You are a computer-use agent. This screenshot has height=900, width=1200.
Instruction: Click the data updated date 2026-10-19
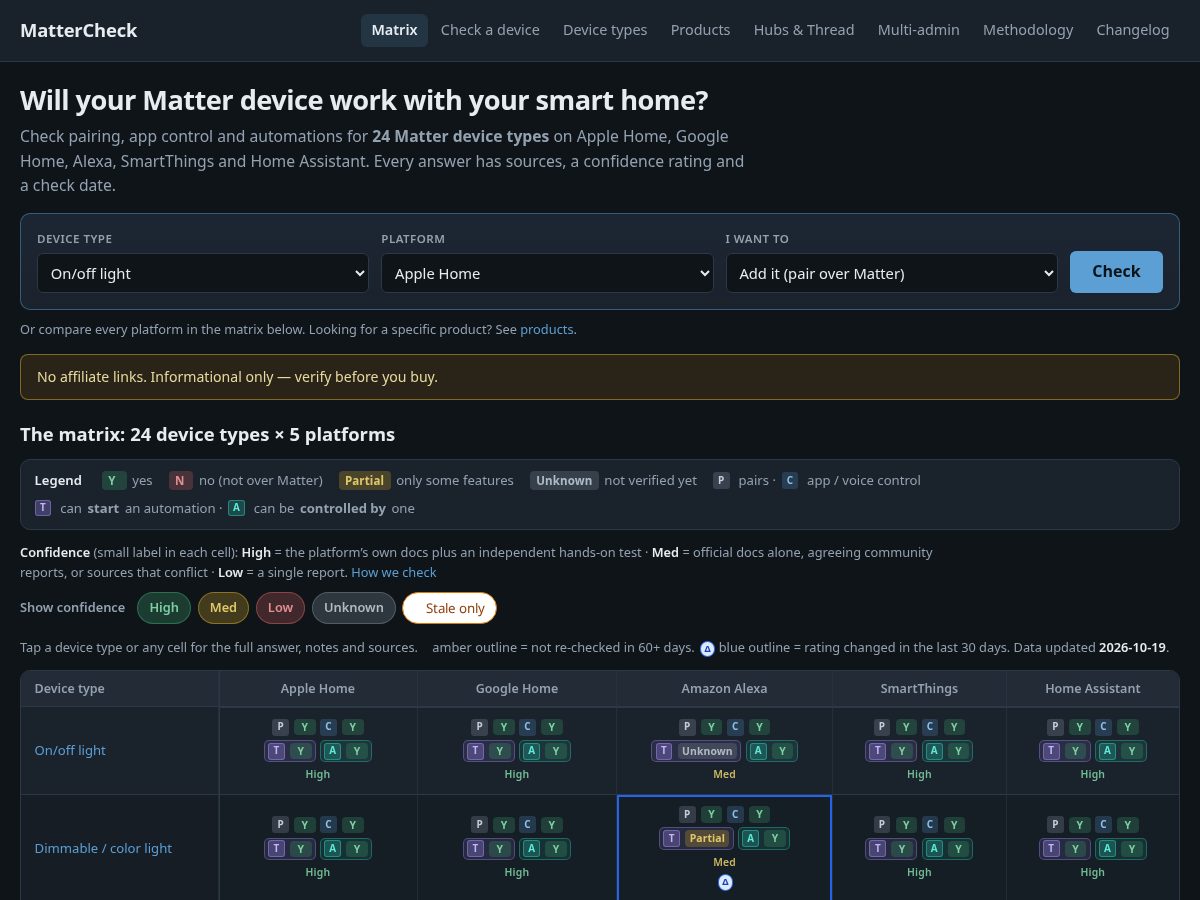click(1132, 648)
